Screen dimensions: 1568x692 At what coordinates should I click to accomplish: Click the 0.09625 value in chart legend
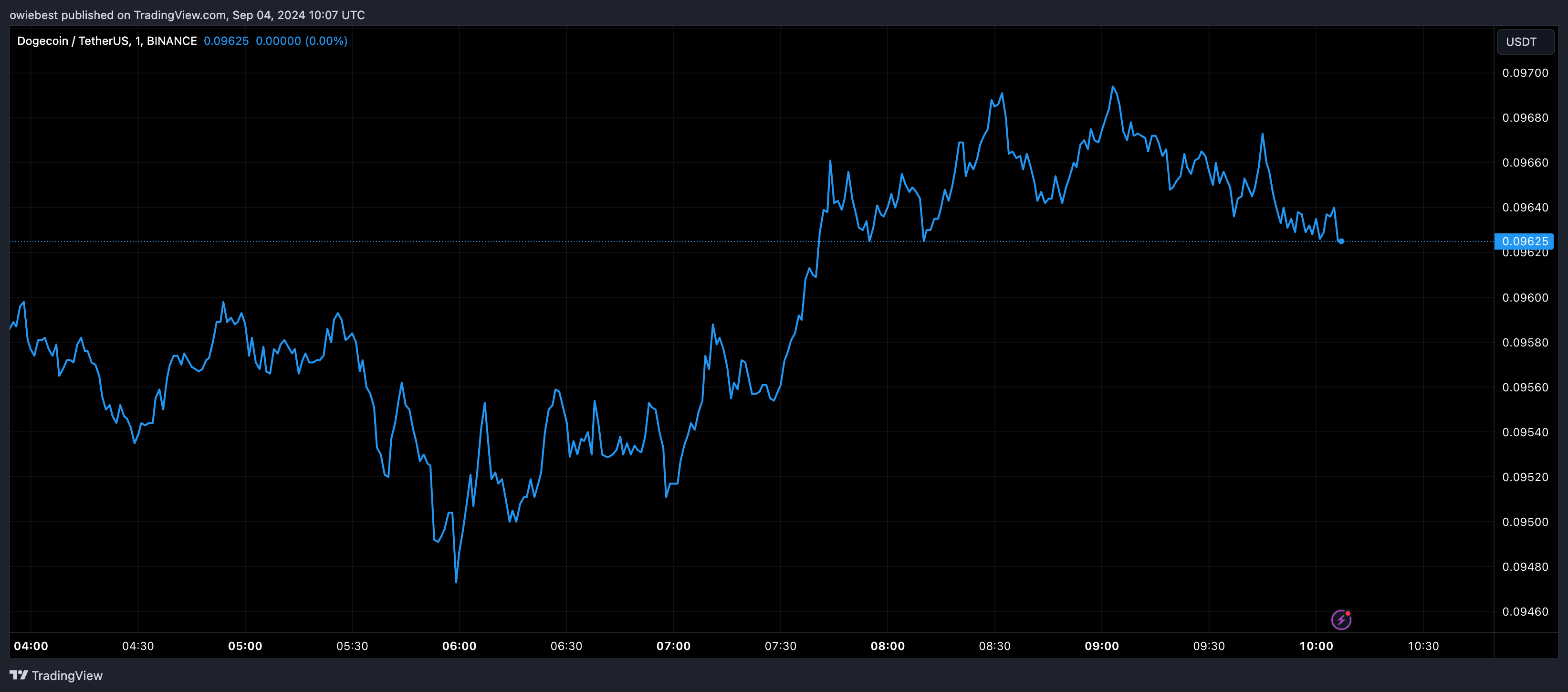(x=226, y=41)
